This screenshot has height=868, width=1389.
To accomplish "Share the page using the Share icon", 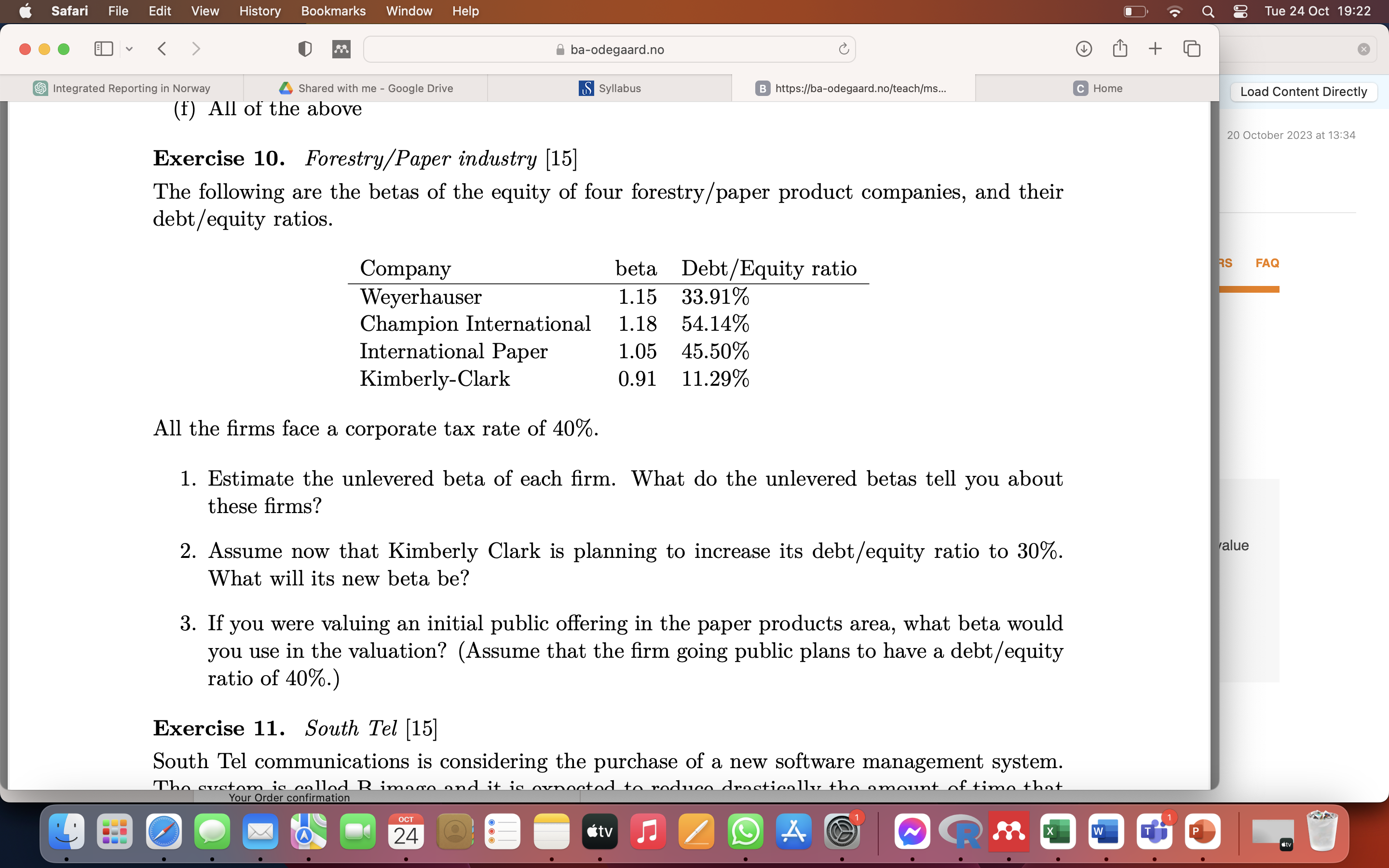I will [x=1120, y=49].
